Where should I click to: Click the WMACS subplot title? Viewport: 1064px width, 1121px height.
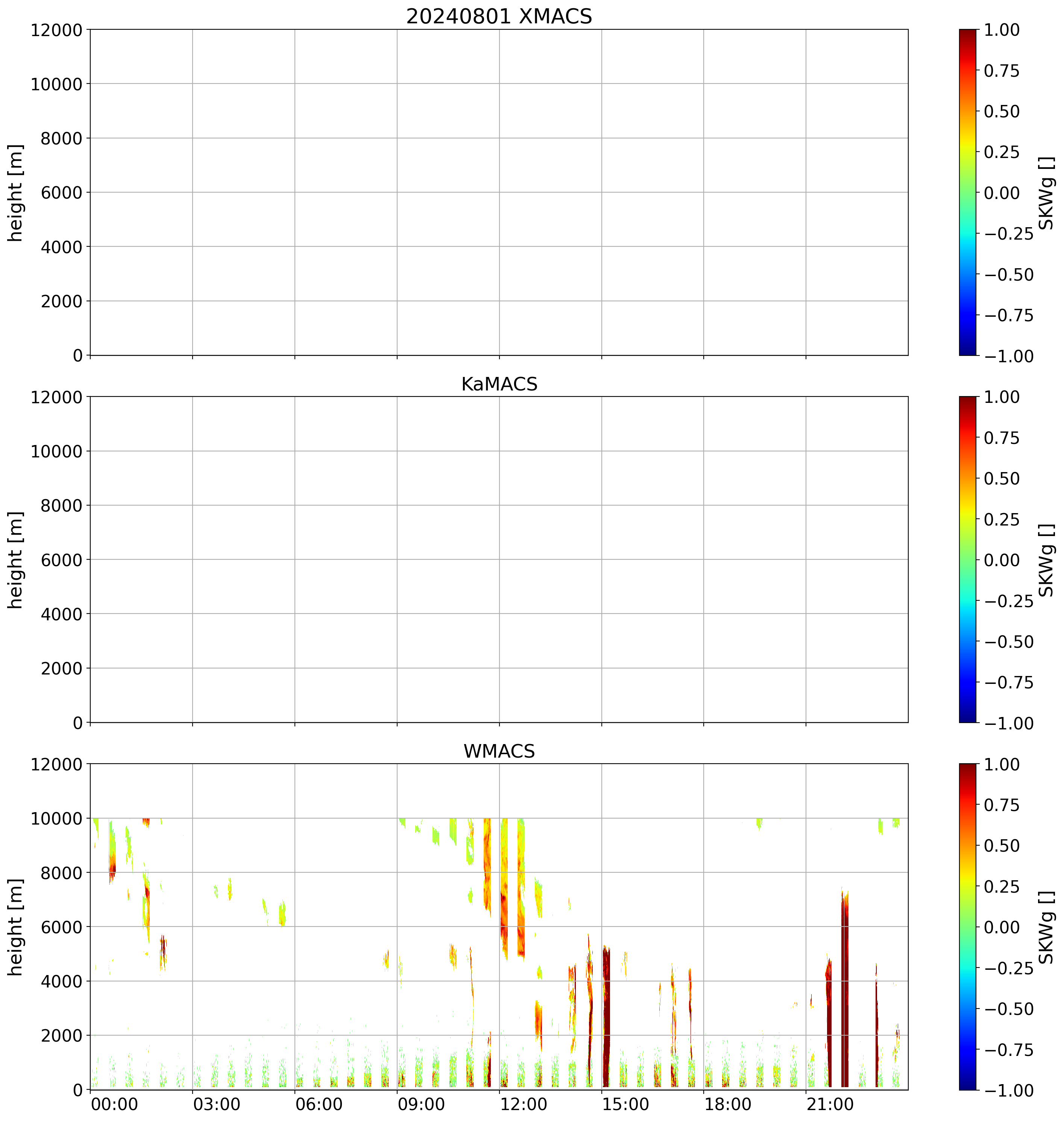pyautogui.click(x=499, y=751)
